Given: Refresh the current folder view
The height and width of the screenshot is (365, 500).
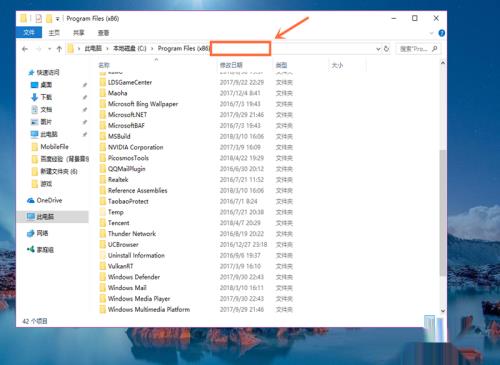Looking at the screenshot, I should point(386,49).
